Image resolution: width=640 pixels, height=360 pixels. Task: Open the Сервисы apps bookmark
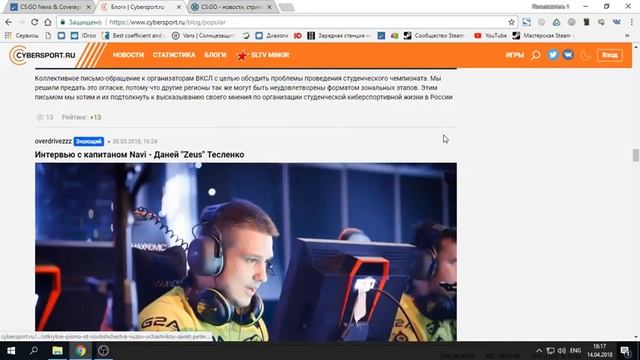(x=22, y=36)
